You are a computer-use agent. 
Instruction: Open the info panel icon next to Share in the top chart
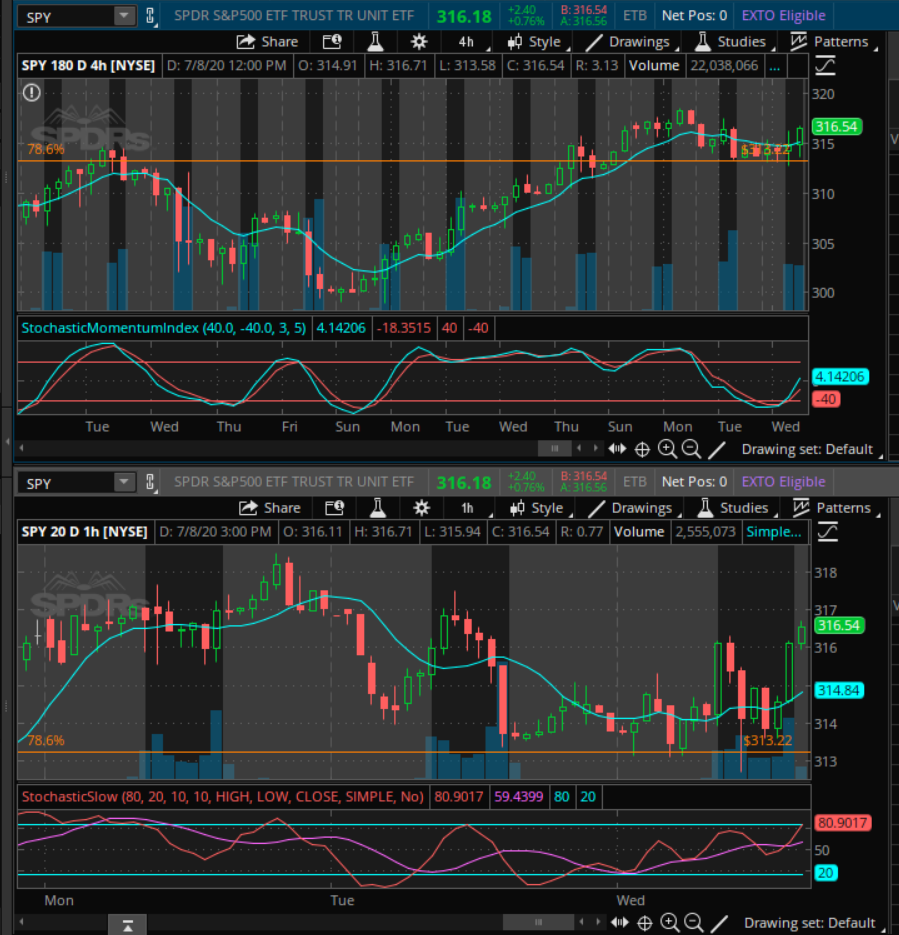(332, 42)
